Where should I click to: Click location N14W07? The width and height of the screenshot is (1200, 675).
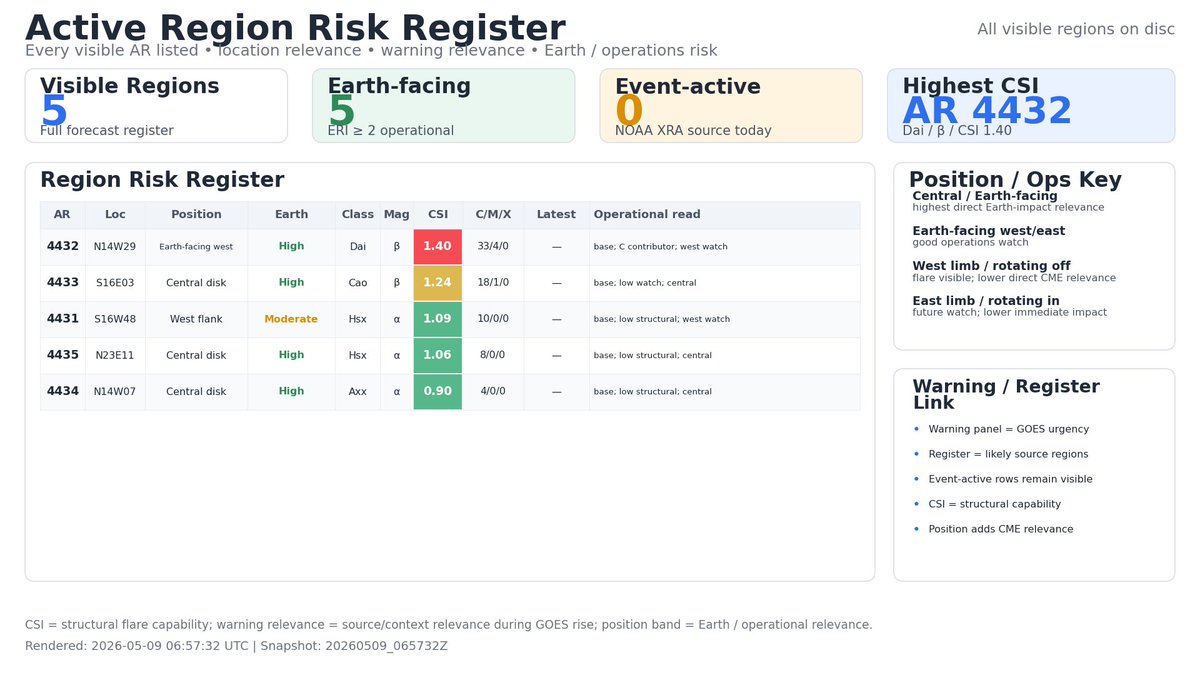pyautogui.click(x=115, y=392)
